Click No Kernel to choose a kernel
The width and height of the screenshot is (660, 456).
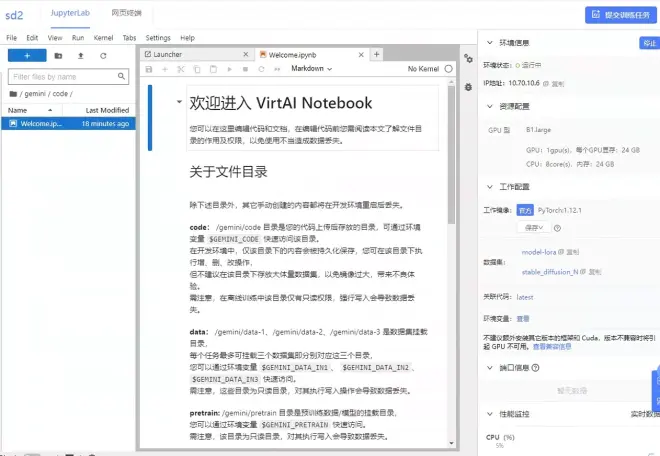coord(423,69)
